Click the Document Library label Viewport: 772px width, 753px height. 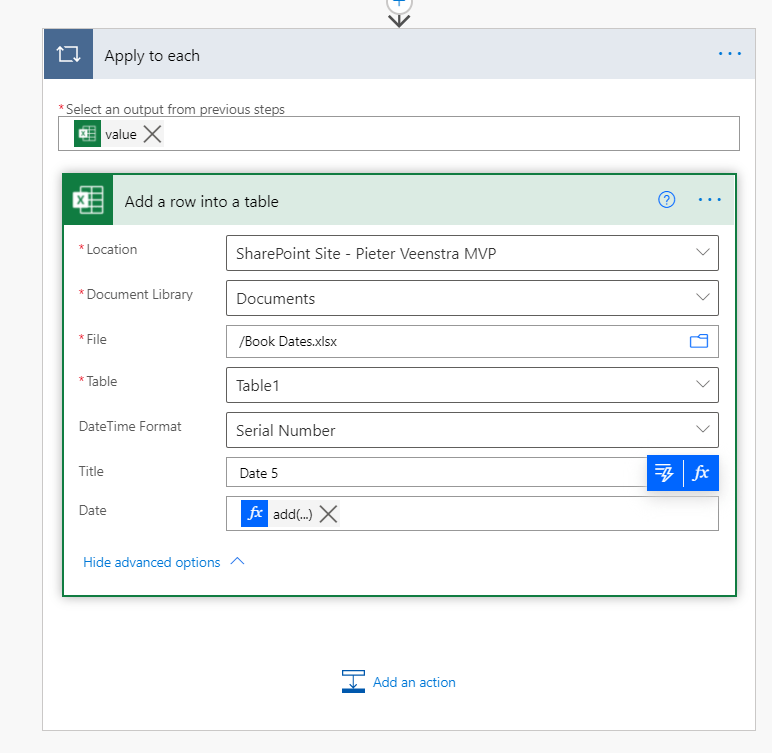140,294
